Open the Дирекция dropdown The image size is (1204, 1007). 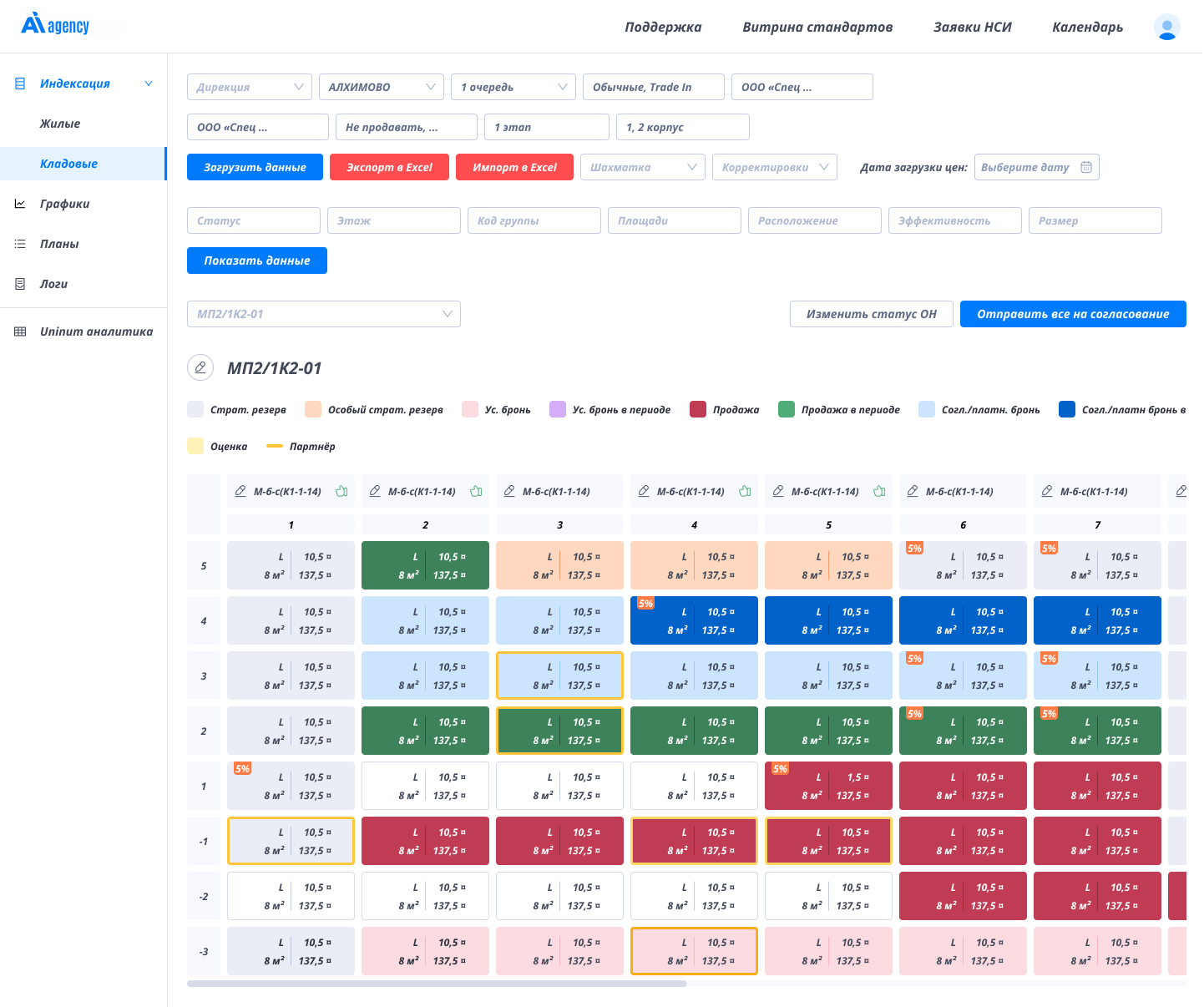249,87
